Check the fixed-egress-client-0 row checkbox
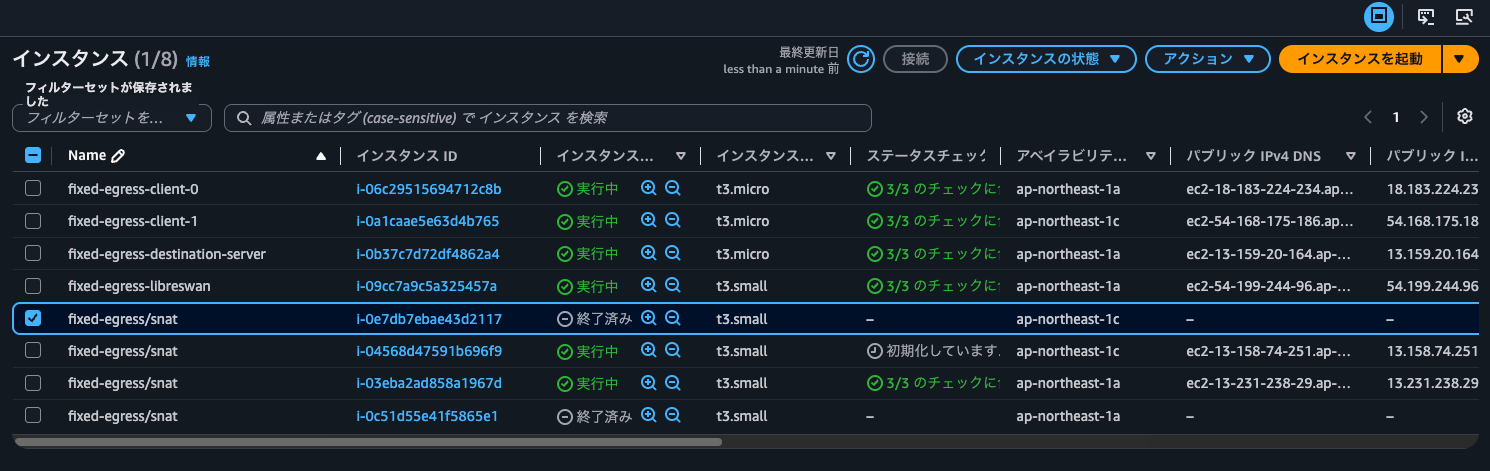 point(33,188)
